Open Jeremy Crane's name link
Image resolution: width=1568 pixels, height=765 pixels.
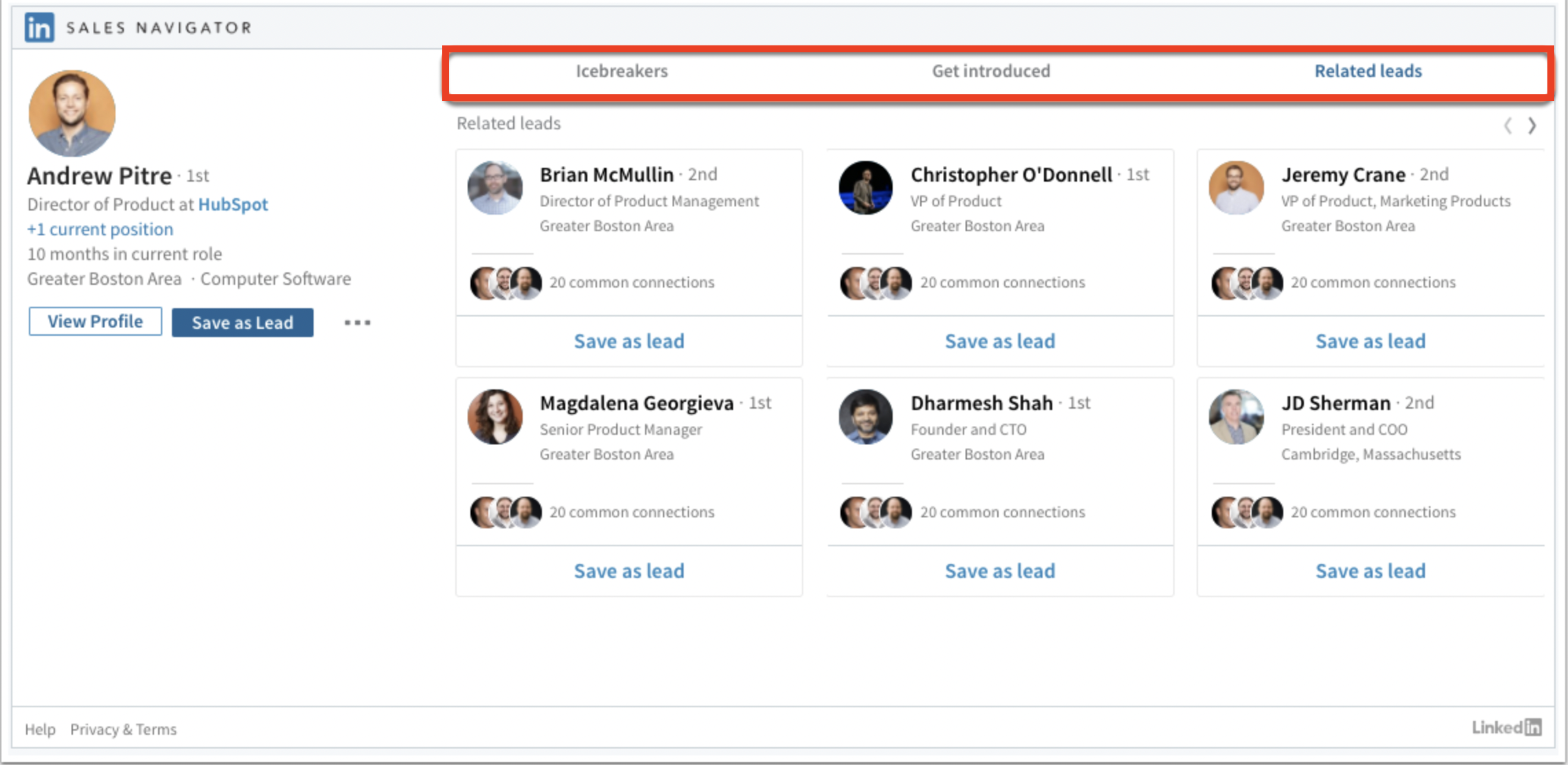[x=1343, y=175]
